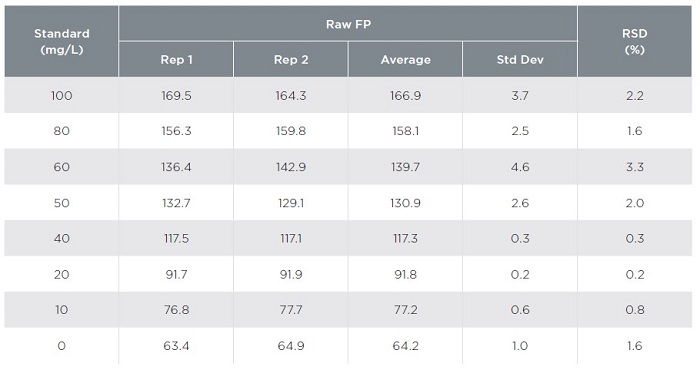This screenshot has height=373, width=700.
Task: Select Std Dev value 4.6
Action: 520,167
